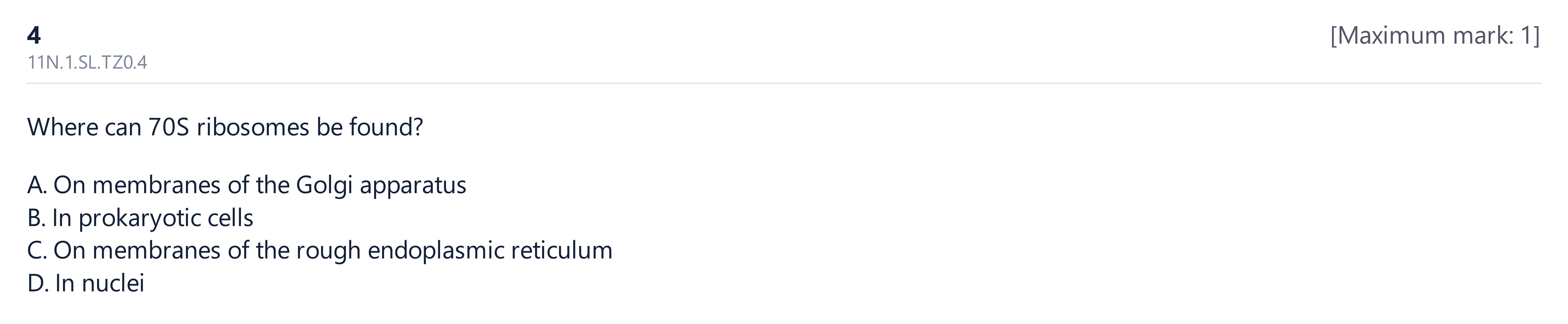Click the letter C. option marker
The width and height of the screenshot is (1568, 324).
pyautogui.click(x=37, y=250)
